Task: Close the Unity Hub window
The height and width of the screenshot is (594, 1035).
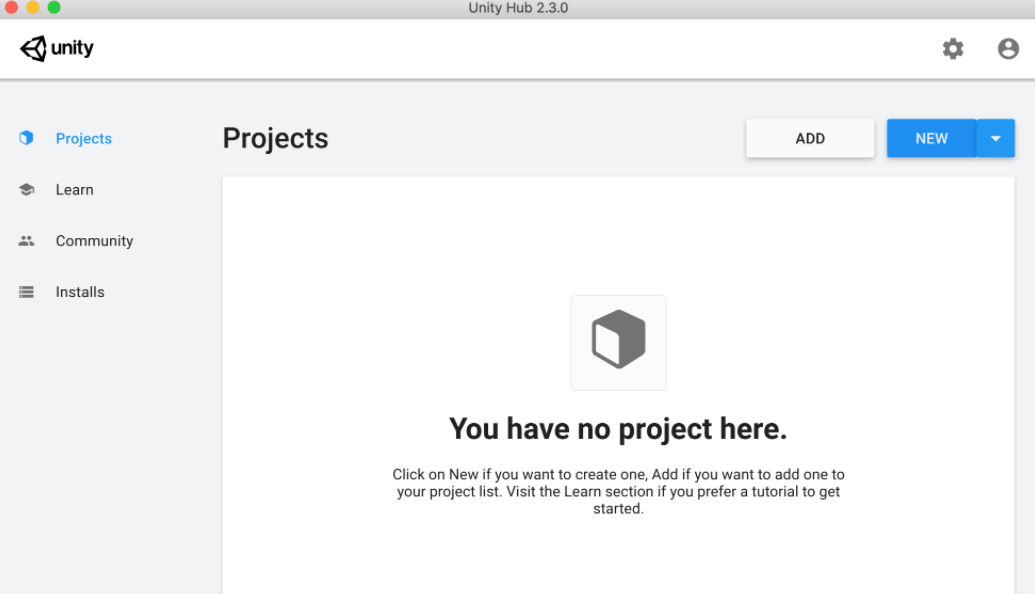Action: tap(11, 7)
